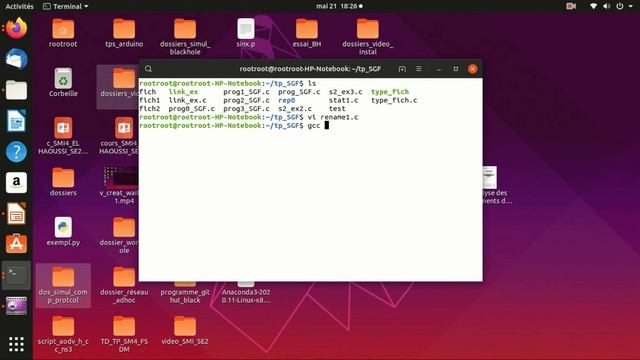Click the gcc command line in terminal
Image resolution: width=640 pixels, height=360 pixels.
pyautogui.click(x=234, y=126)
